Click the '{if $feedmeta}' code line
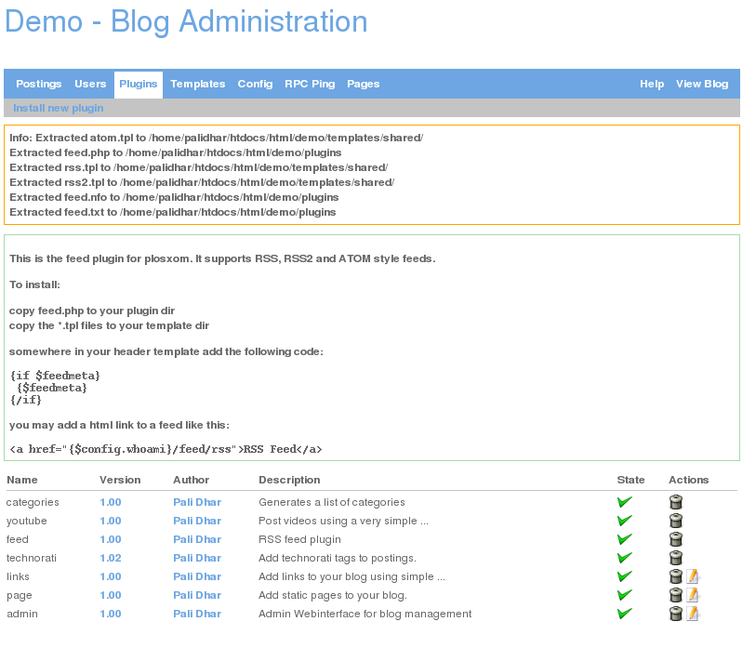 (55, 375)
